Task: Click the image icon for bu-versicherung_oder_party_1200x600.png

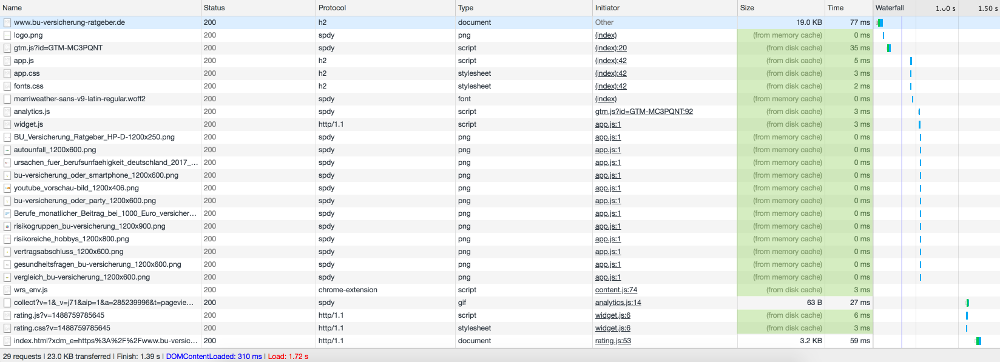Action: (x=7, y=201)
